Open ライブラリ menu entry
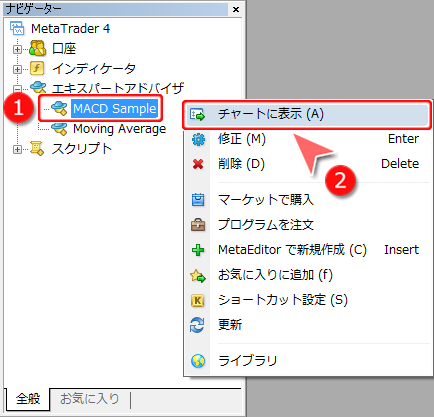This screenshot has width=434, height=417. (307, 361)
